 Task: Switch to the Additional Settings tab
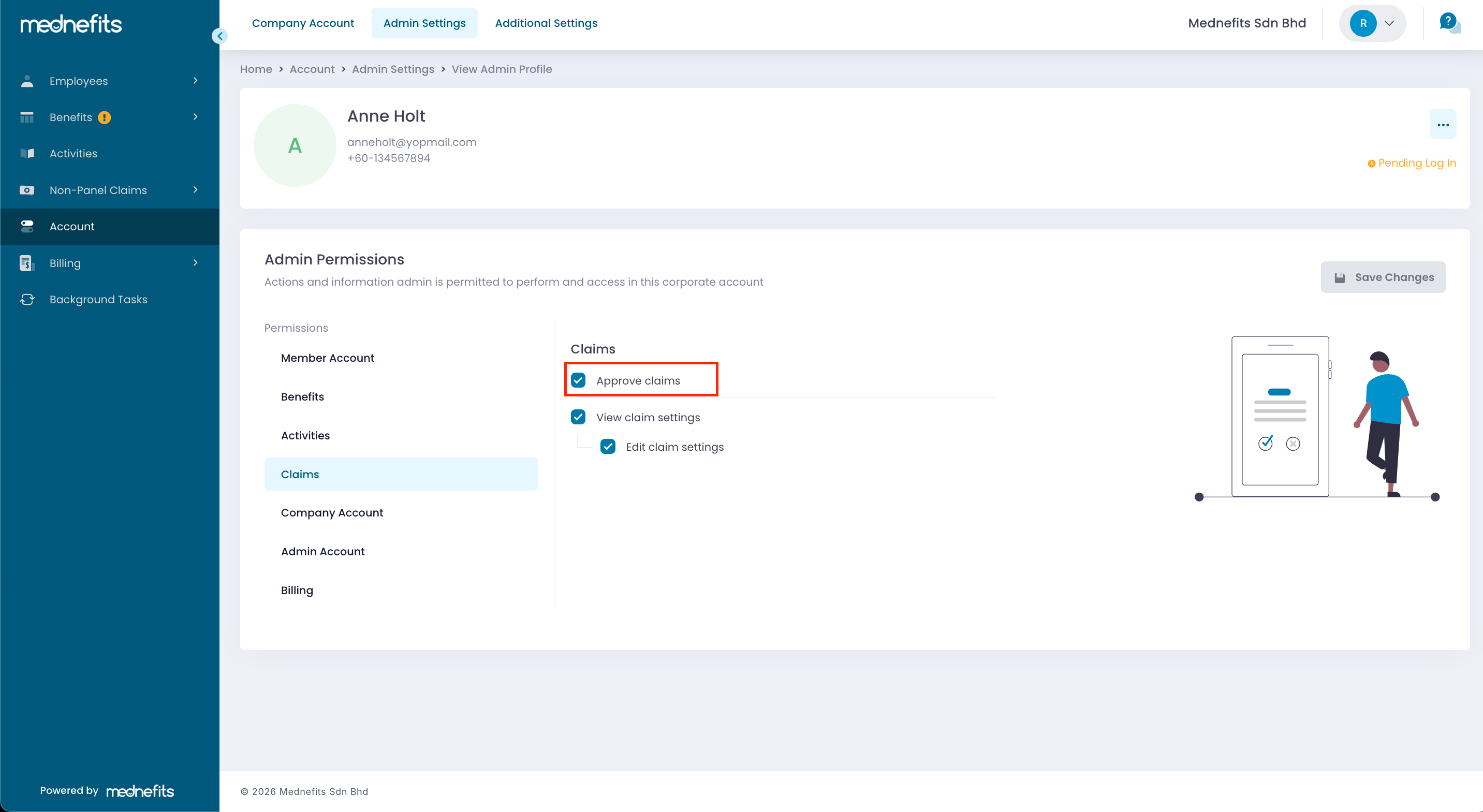click(546, 23)
